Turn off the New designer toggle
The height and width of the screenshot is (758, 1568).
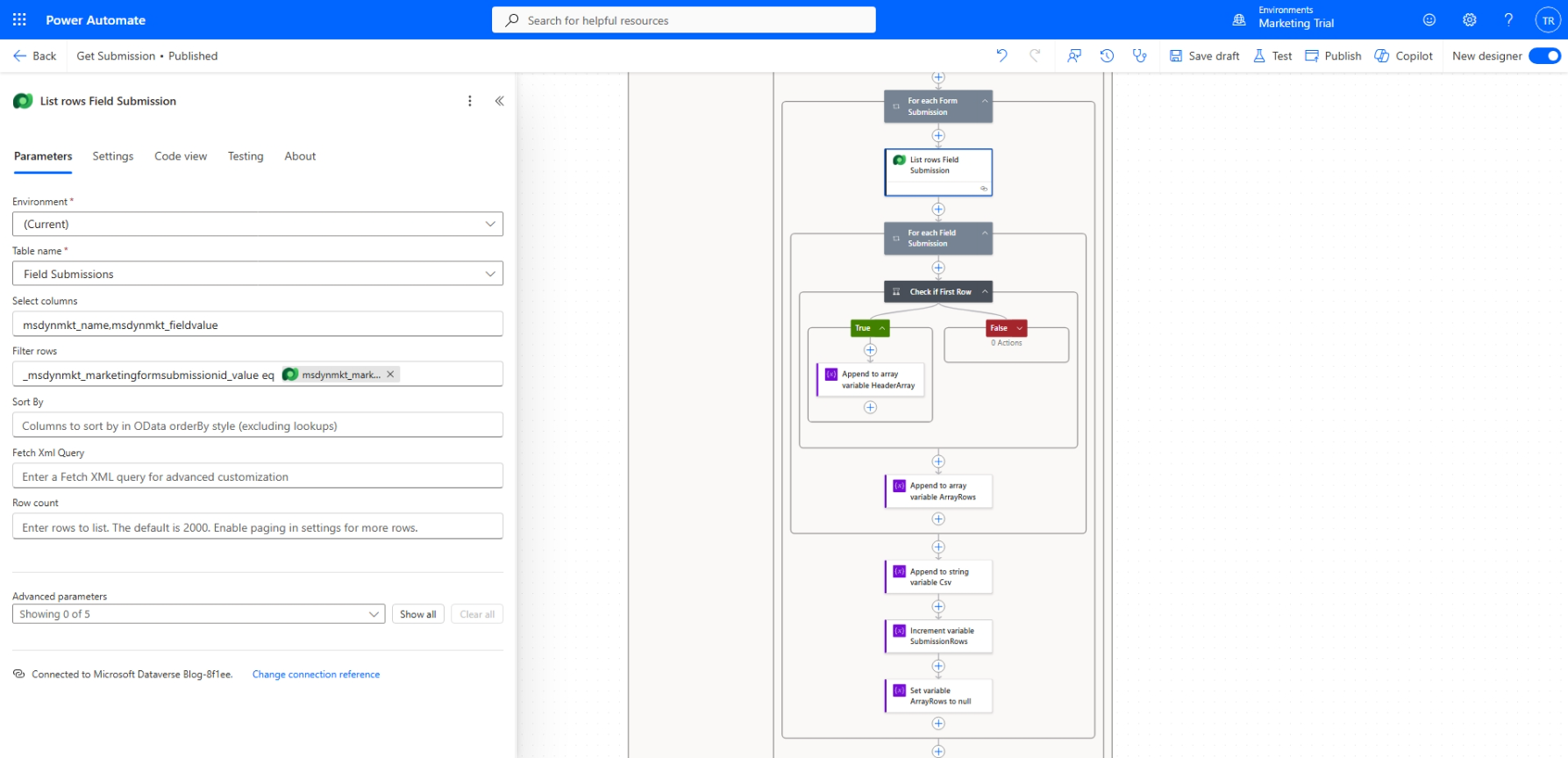coord(1544,55)
